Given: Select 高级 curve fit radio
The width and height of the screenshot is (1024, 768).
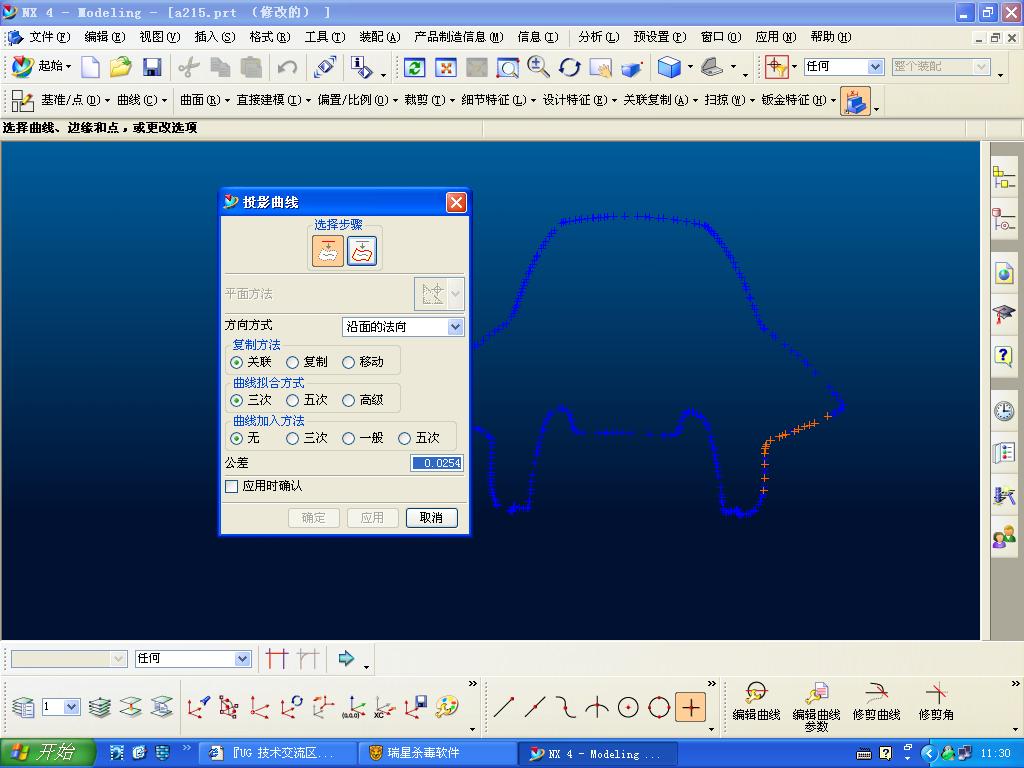Looking at the screenshot, I should pyautogui.click(x=349, y=400).
